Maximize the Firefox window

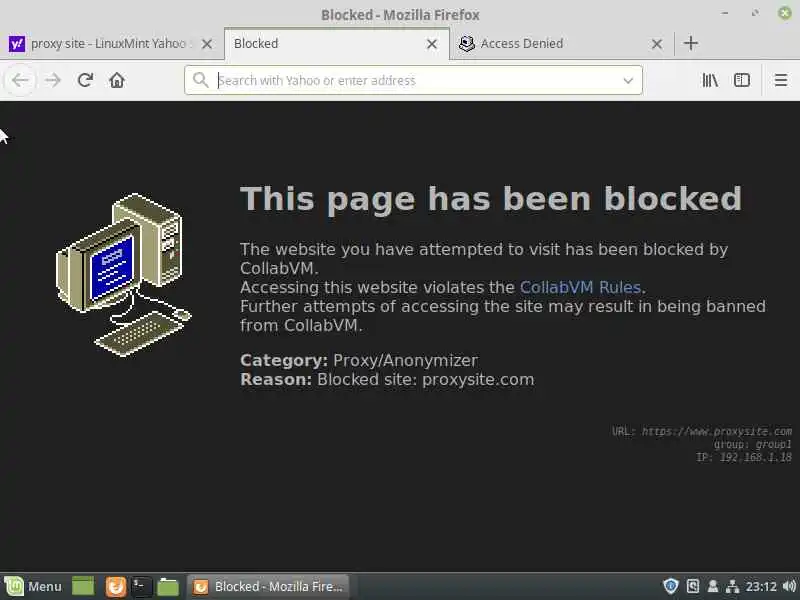[x=755, y=13]
